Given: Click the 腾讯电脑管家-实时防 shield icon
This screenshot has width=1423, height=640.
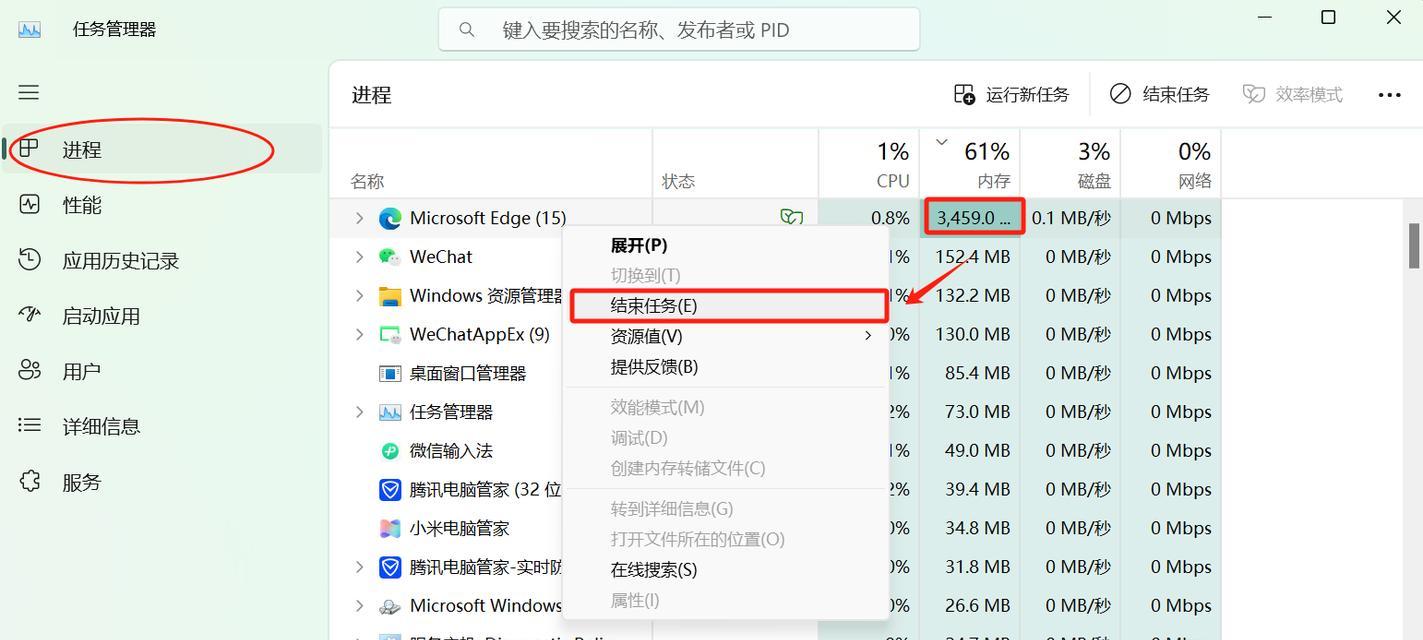Looking at the screenshot, I should [x=390, y=567].
